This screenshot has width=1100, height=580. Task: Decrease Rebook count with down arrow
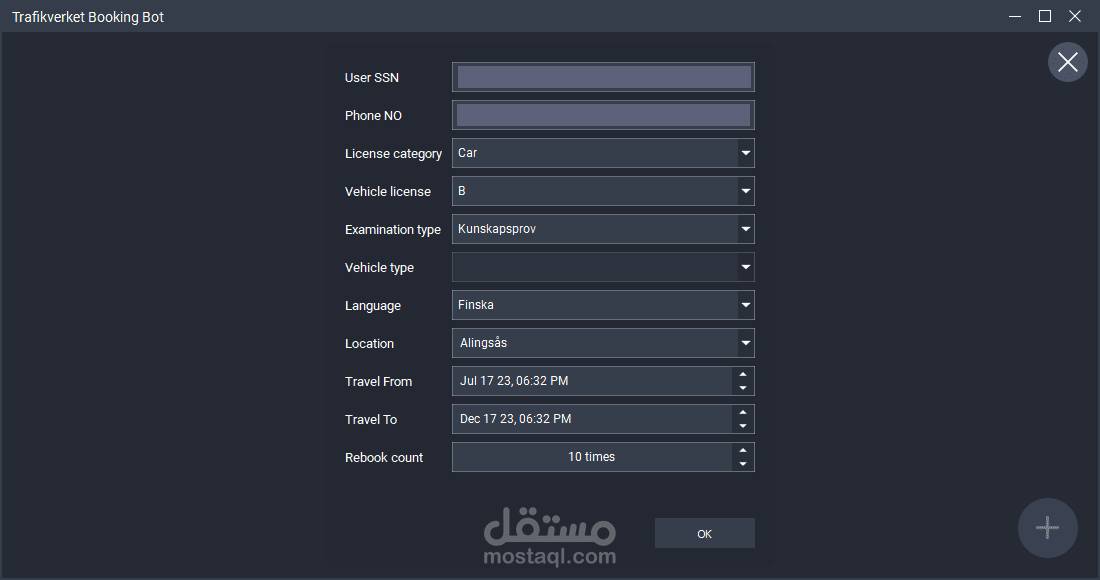click(x=743, y=464)
